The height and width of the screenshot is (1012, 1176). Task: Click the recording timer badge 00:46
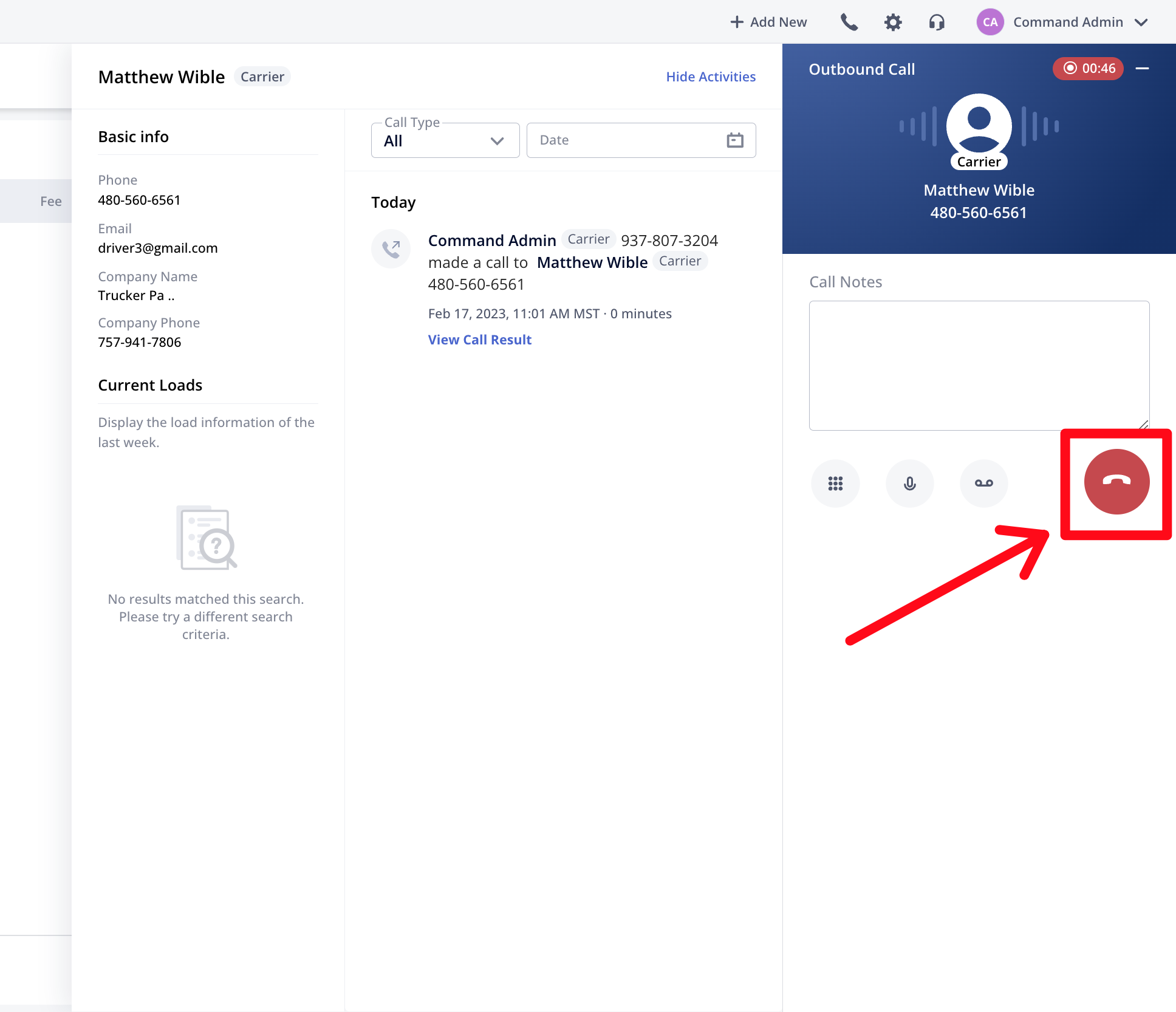click(1088, 69)
